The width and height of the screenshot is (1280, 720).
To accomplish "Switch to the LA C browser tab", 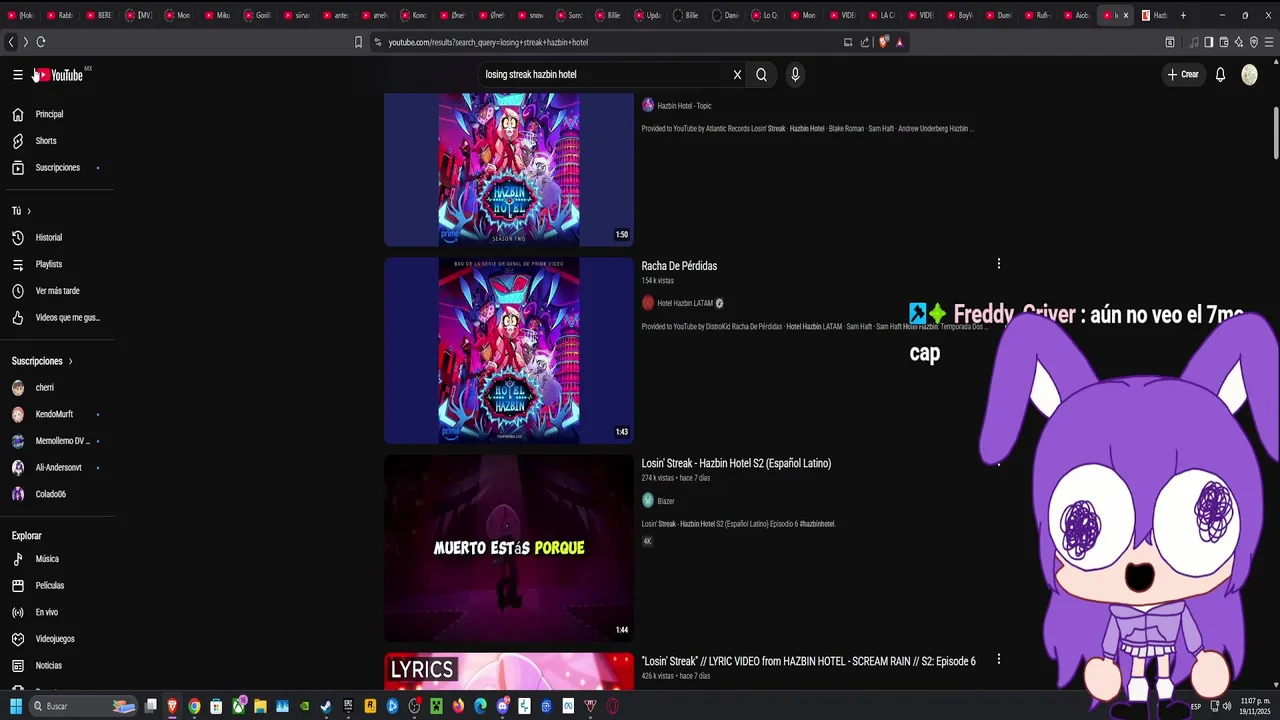I will pos(881,15).
